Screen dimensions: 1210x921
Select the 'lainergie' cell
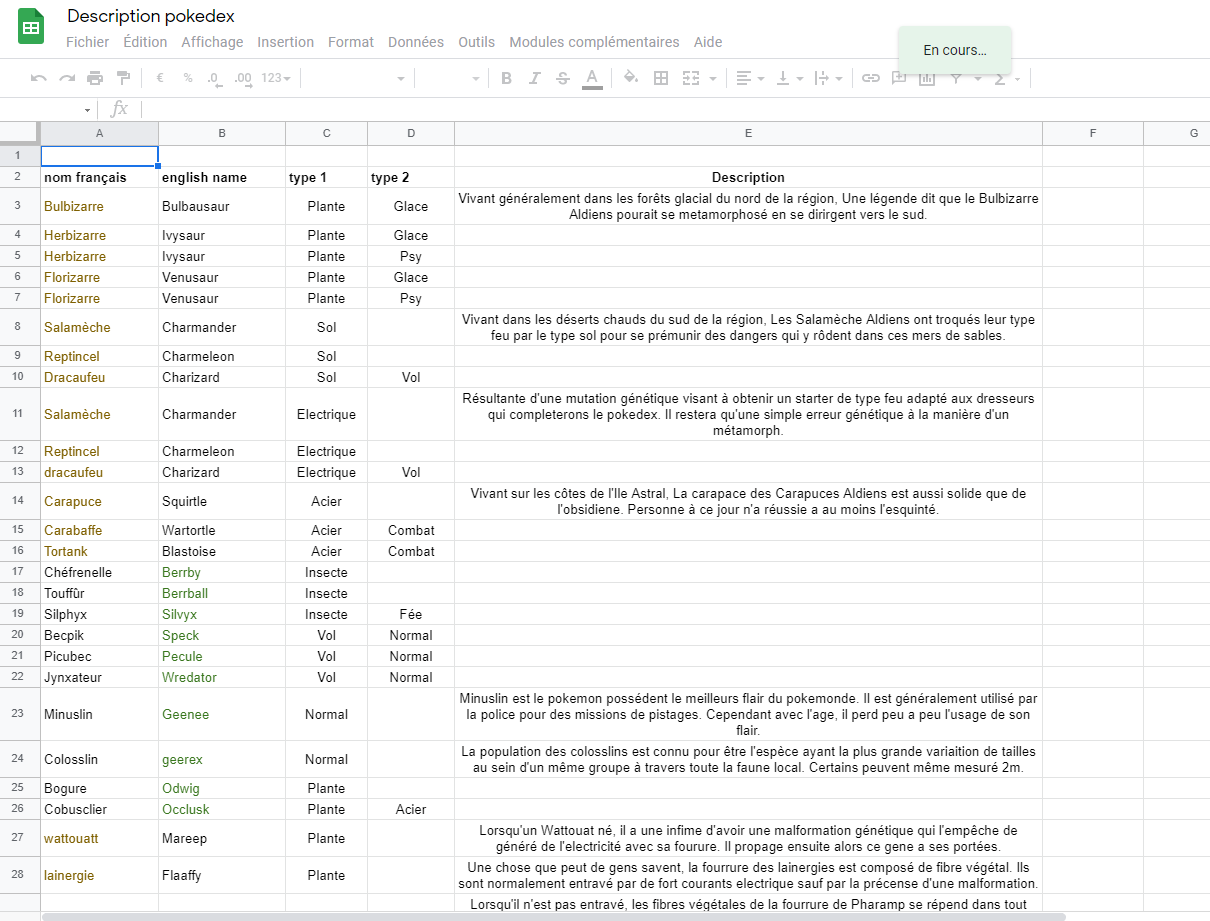point(99,875)
